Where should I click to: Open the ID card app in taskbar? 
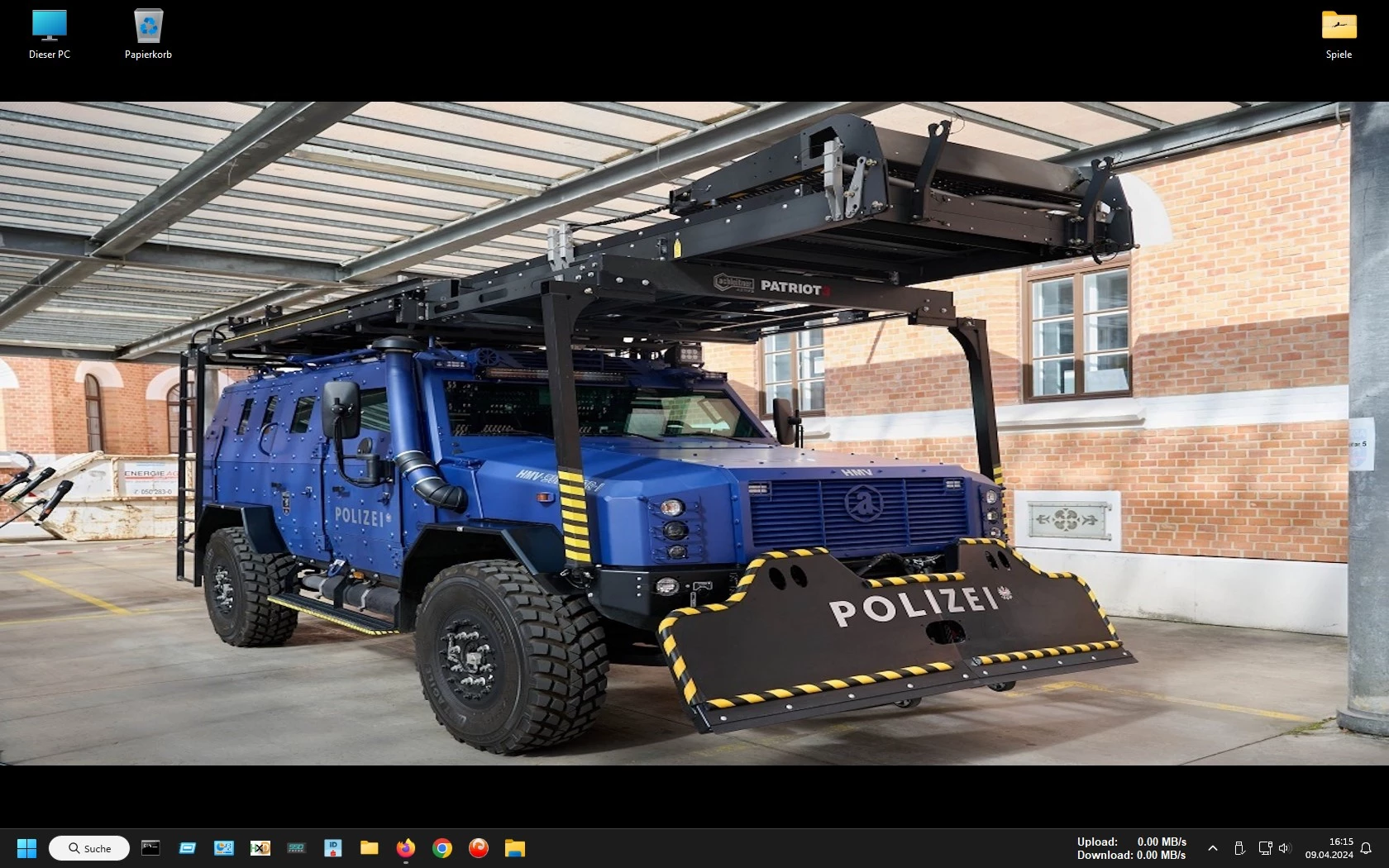333,848
